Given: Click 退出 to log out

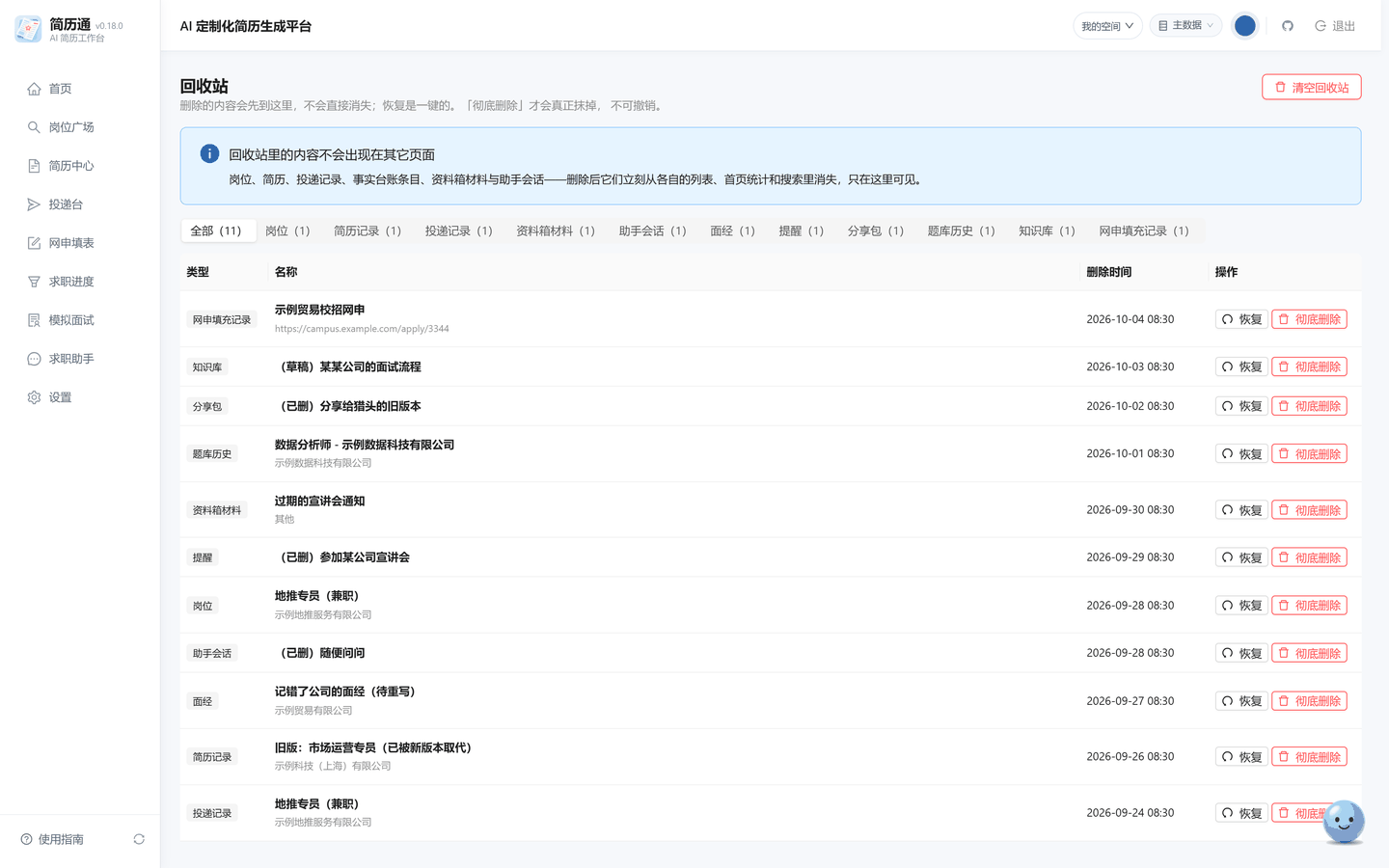Looking at the screenshot, I should pyautogui.click(x=1335, y=26).
